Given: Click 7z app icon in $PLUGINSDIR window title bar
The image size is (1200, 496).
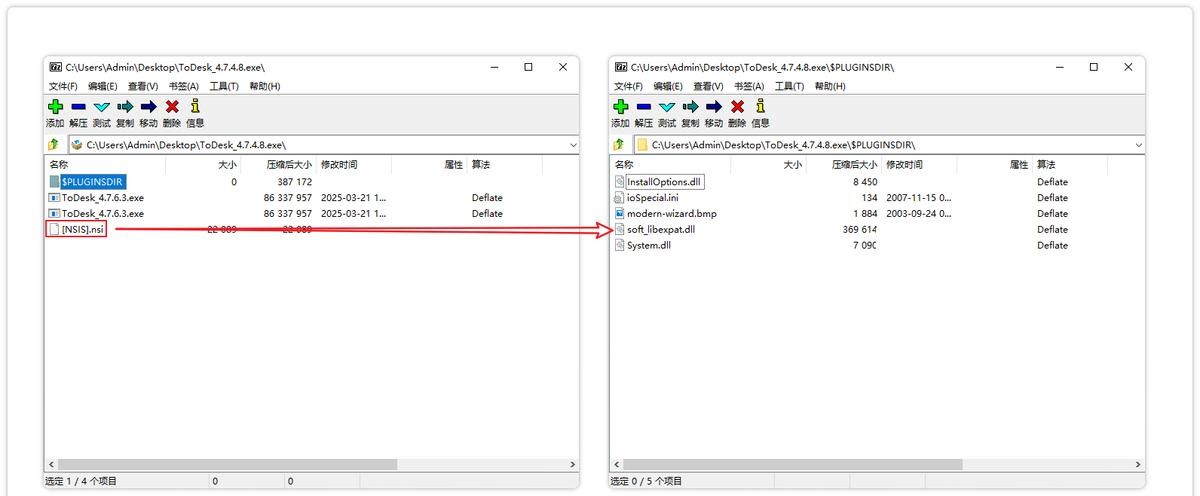Looking at the screenshot, I should [620, 67].
